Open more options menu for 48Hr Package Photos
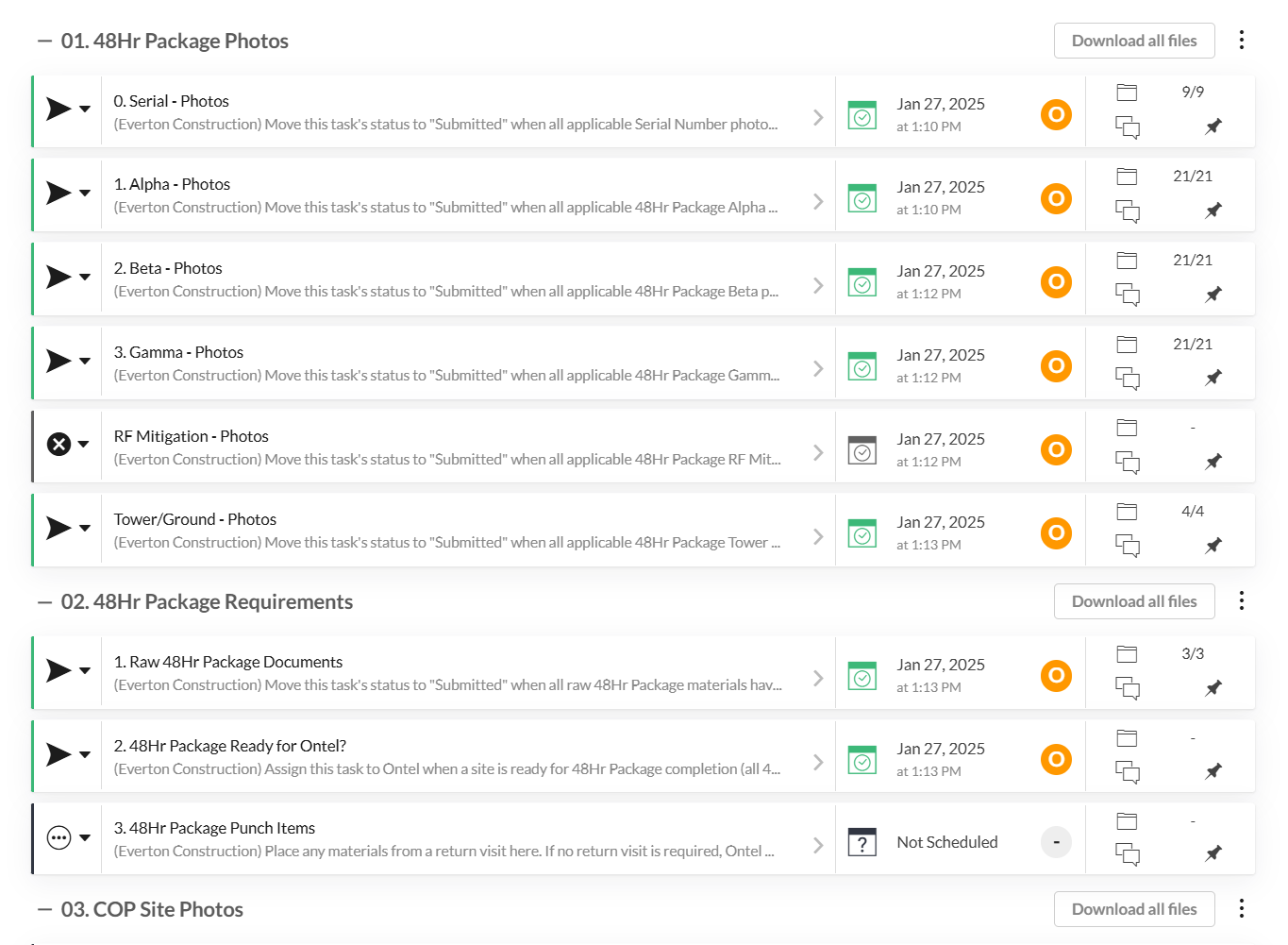The width and height of the screenshot is (1288, 945). tap(1241, 41)
